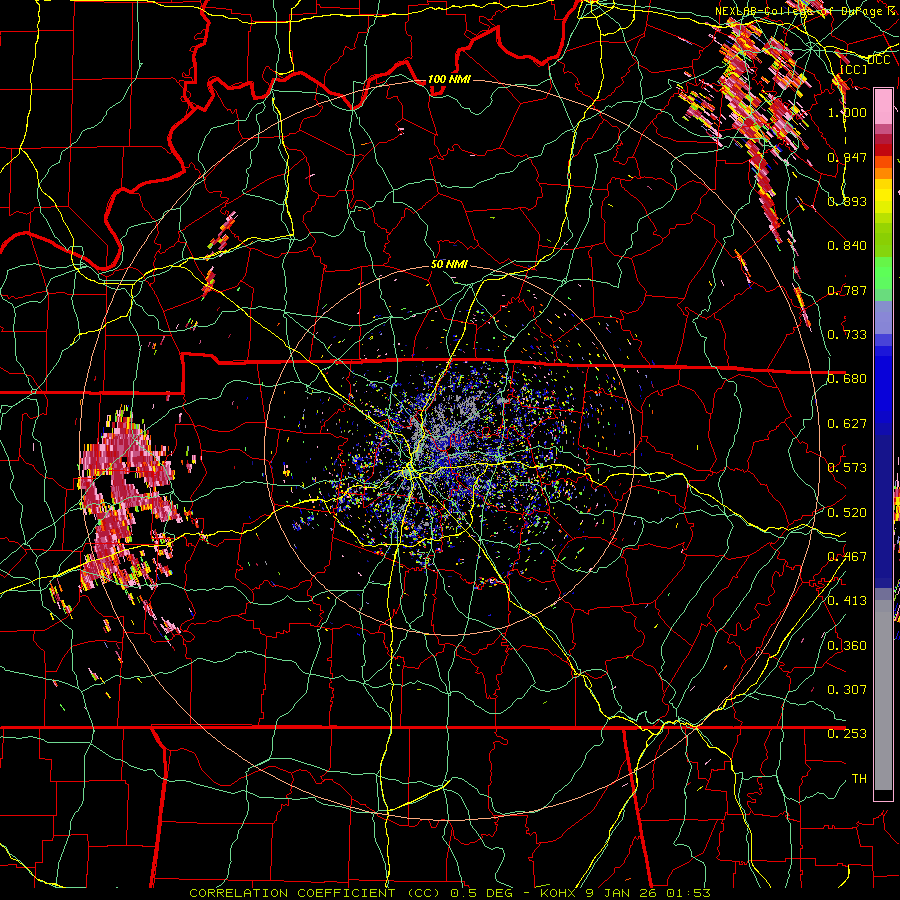Click the "0.840" color scale value
Image resolution: width=900 pixels, height=900 pixels.
pos(847,246)
